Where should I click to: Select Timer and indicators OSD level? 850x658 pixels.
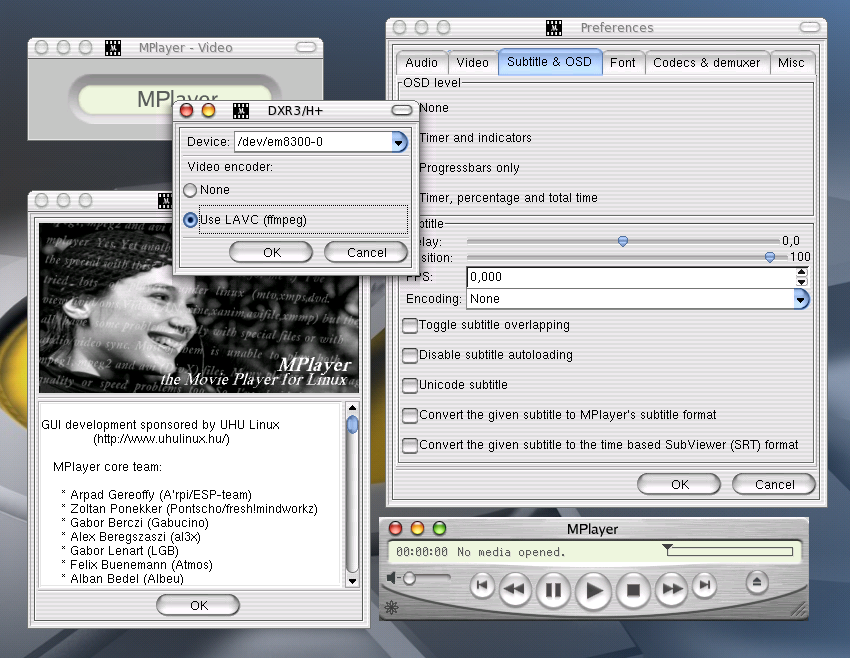click(475, 138)
